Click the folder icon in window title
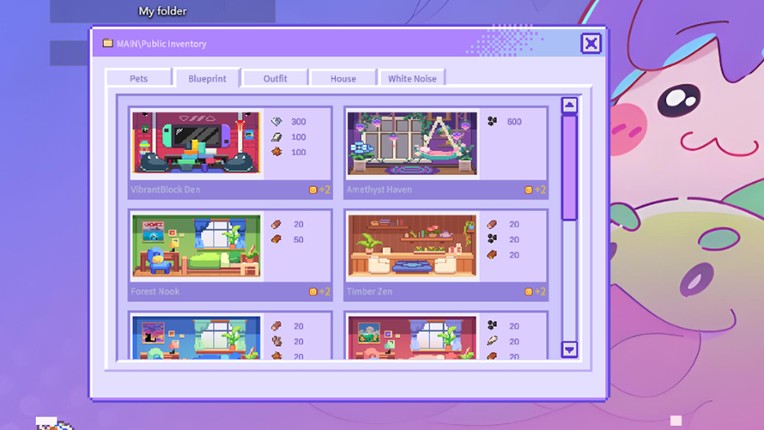 pos(108,43)
